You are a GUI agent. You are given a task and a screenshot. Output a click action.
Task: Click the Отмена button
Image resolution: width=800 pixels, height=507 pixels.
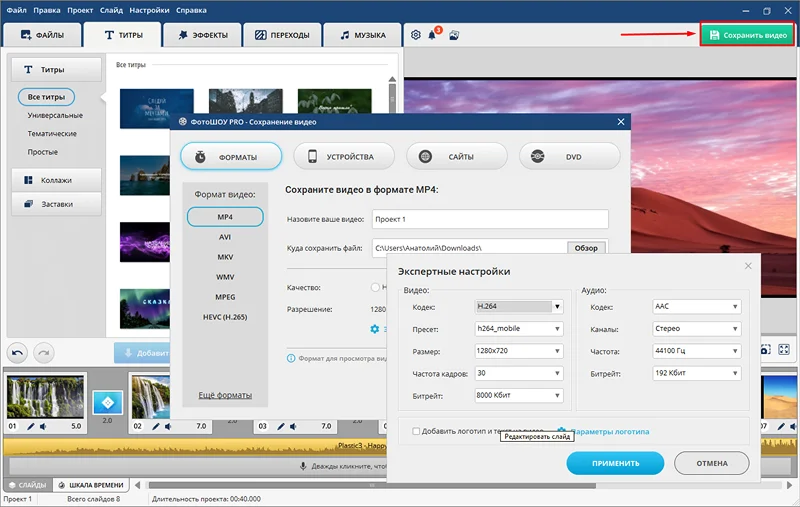[711, 463]
